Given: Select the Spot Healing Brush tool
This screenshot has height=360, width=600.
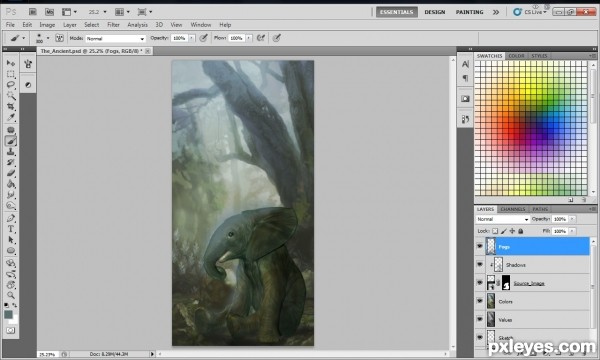Looking at the screenshot, I should [11, 130].
